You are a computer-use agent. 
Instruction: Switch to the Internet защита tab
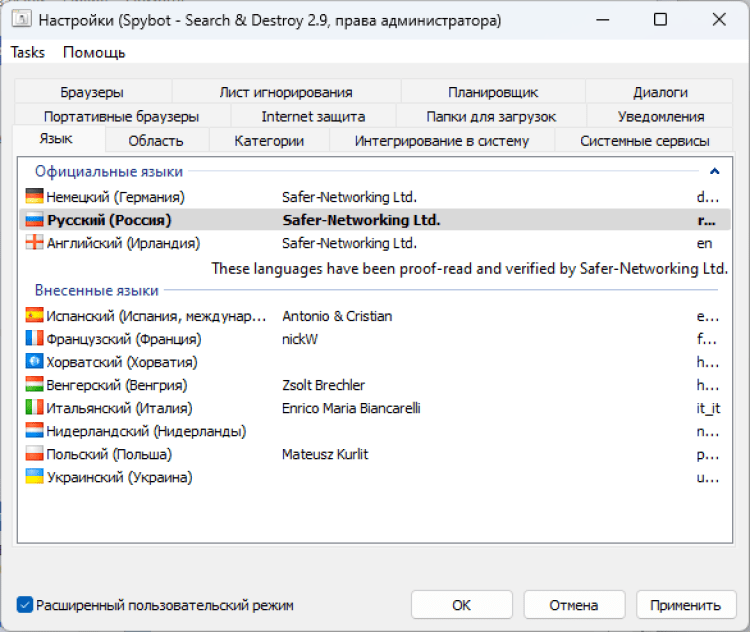pyautogui.click(x=313, y=116)
